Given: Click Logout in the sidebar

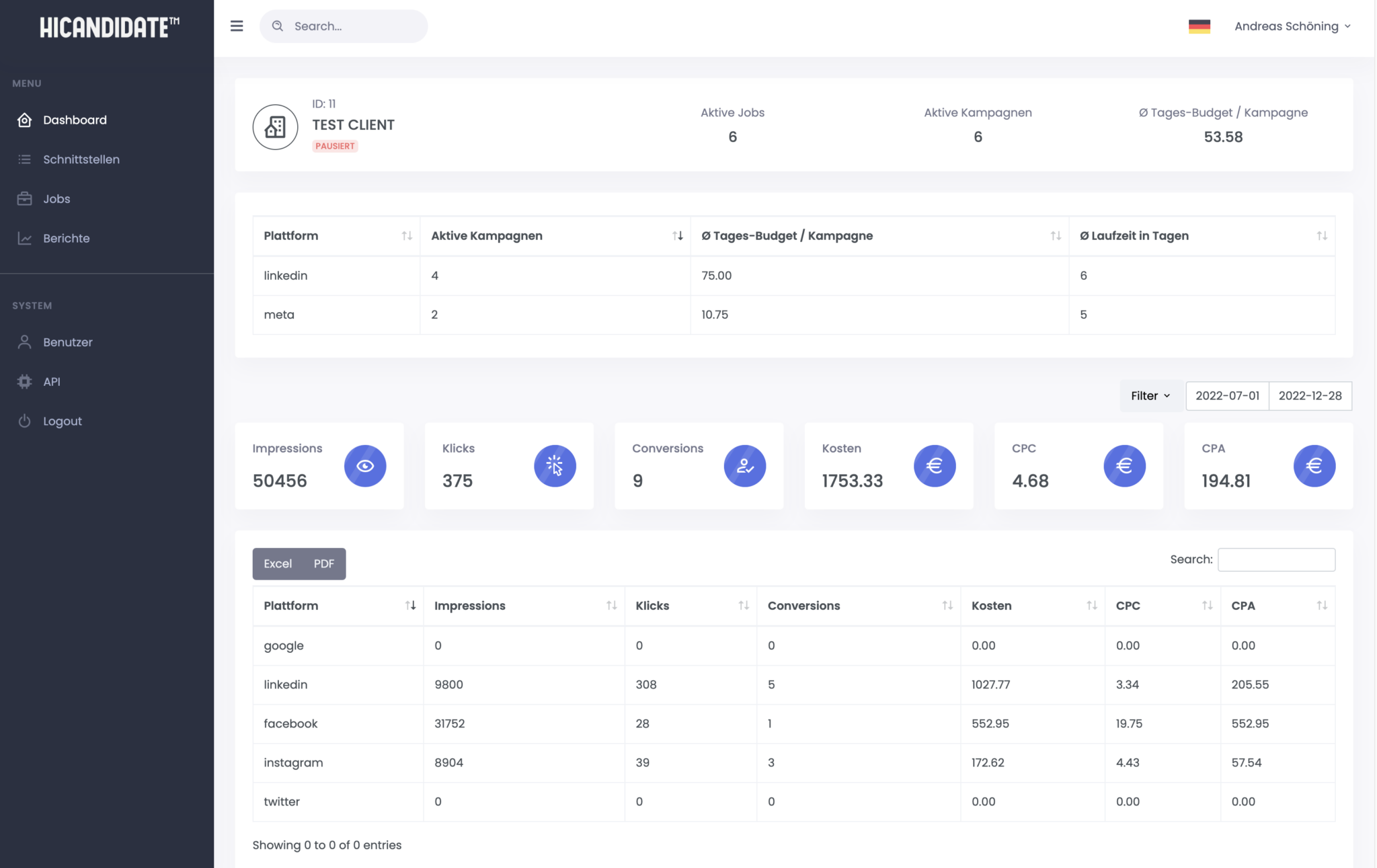Looking at the screenshot, I should 62,421.
